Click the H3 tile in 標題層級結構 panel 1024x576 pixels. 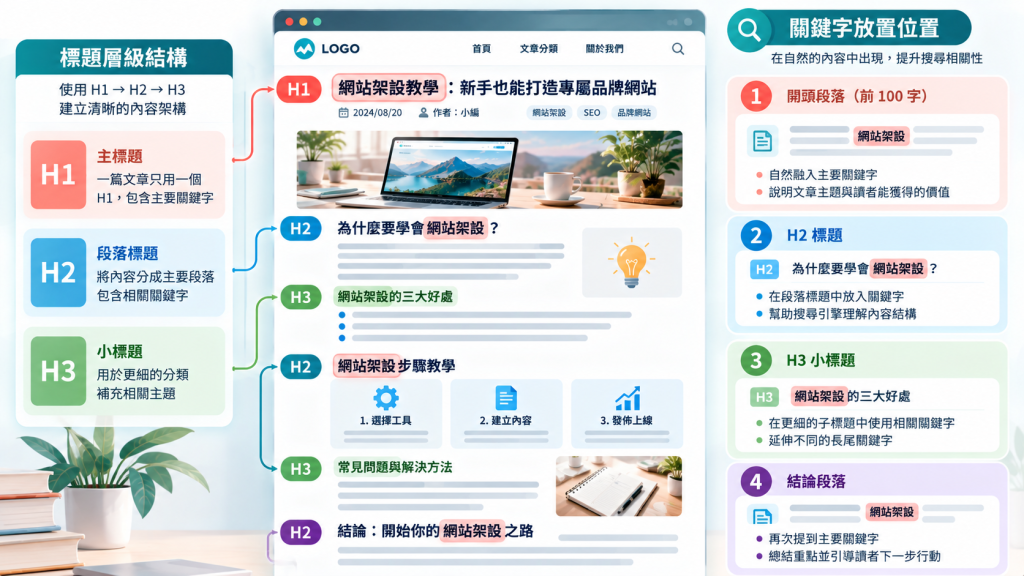click(58, 371)
